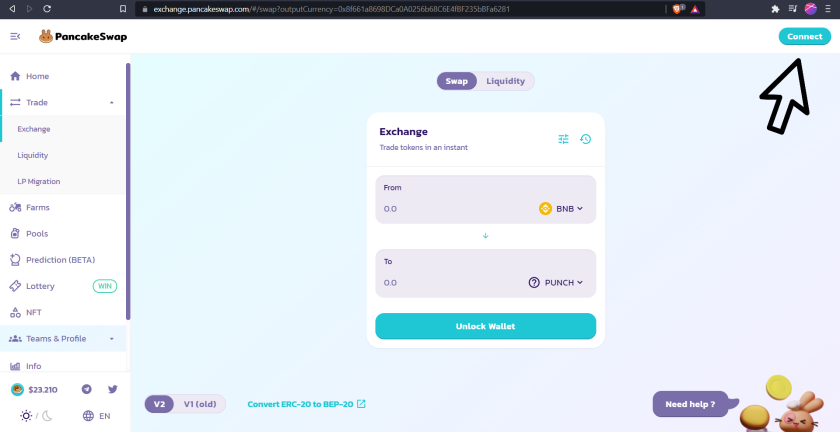
Task: Click the Need help ? button
Action: [690, 404]
